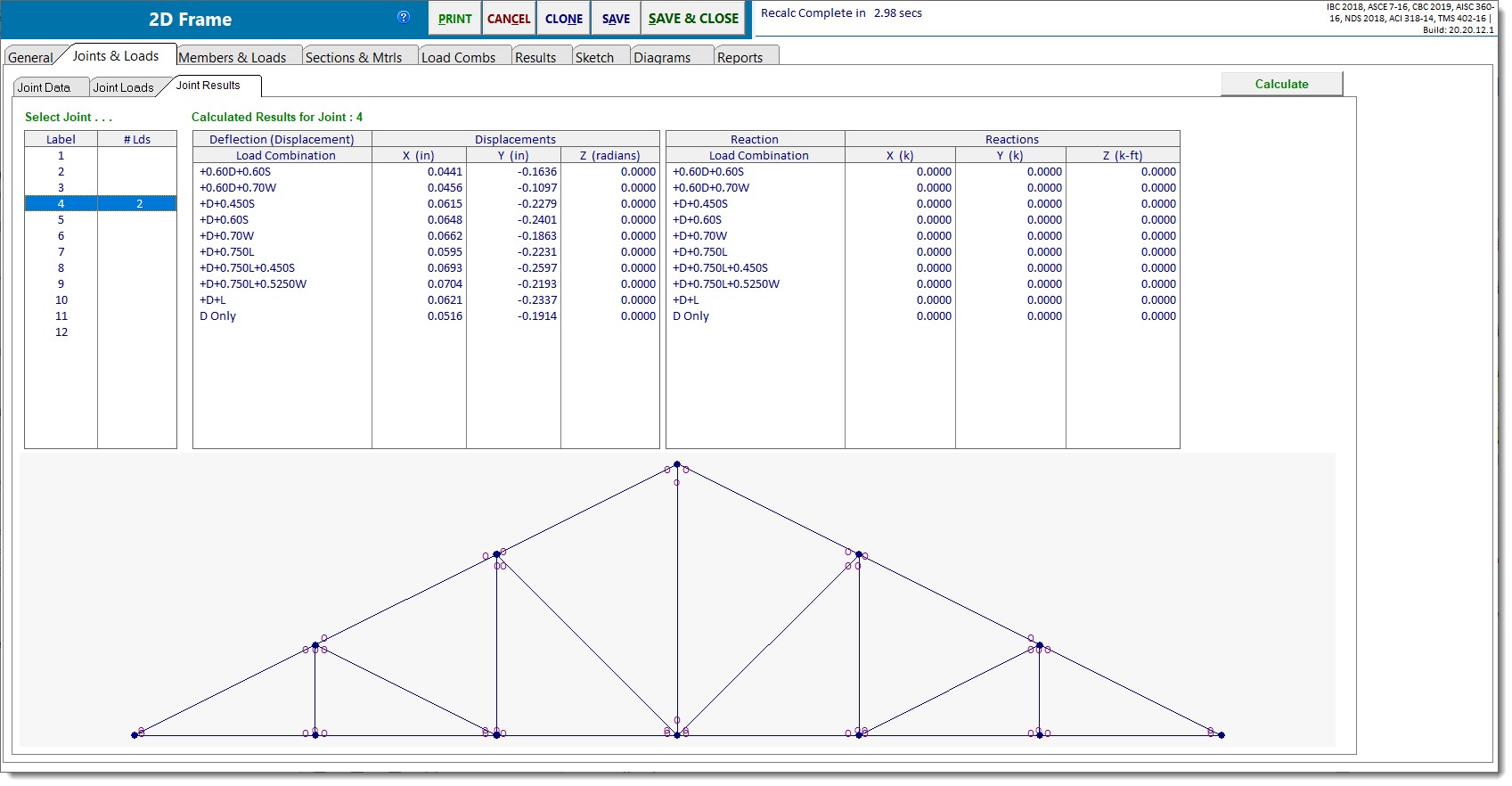Switch to the Sketch tab

[594, 57]
